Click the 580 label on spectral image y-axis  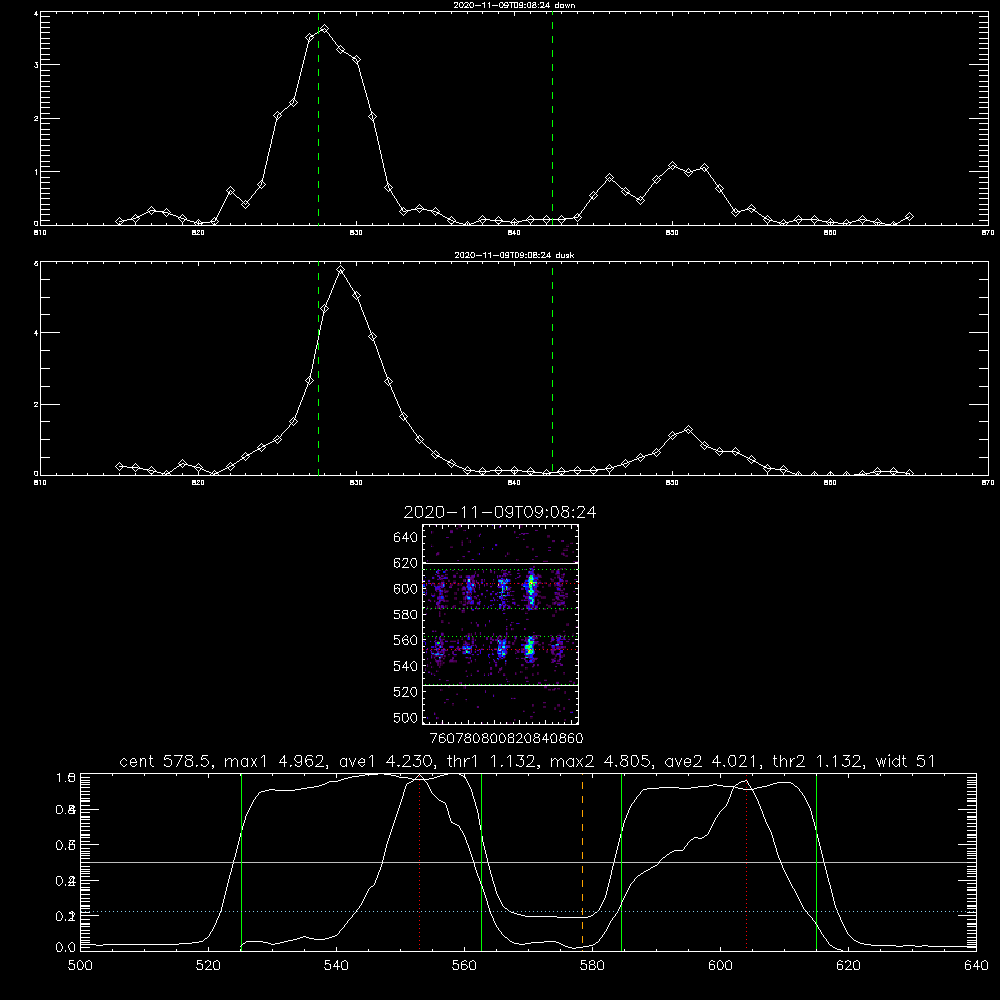click(406, 615)
